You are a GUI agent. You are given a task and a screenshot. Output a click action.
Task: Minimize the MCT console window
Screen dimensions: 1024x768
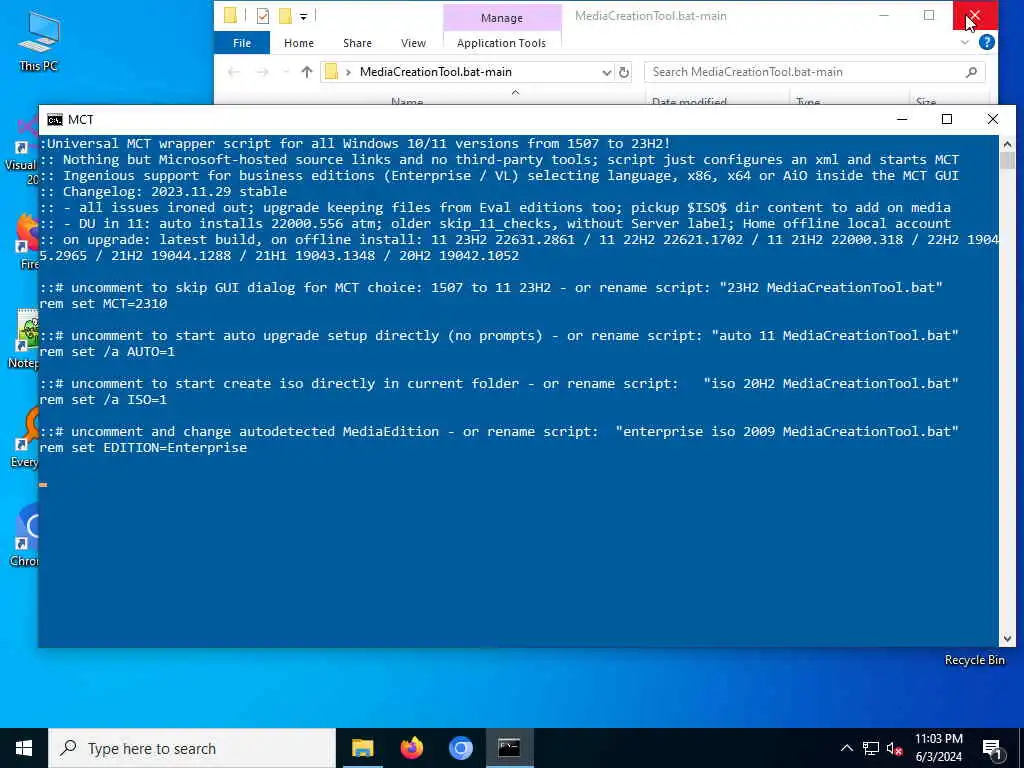(902, 119)
